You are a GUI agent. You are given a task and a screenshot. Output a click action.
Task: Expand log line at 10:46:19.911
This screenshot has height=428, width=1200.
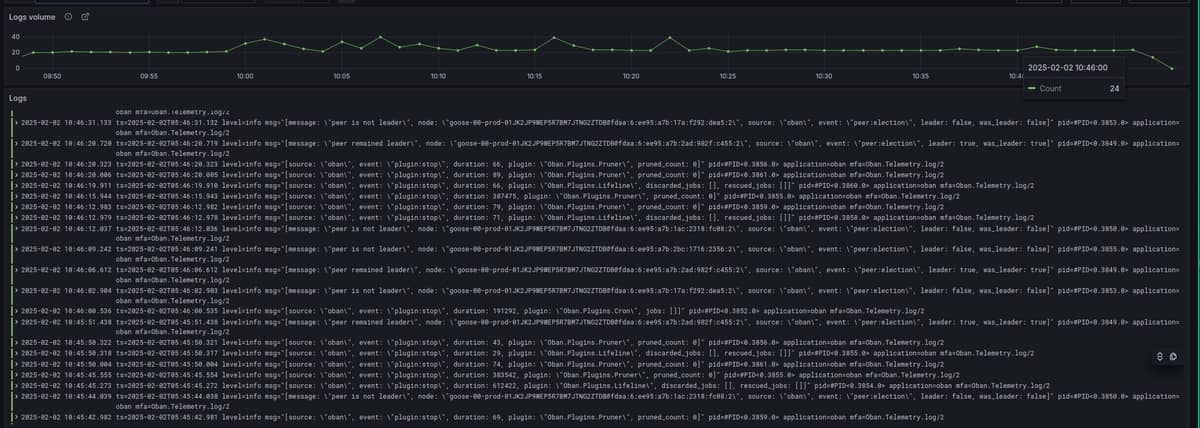(15, 185)
